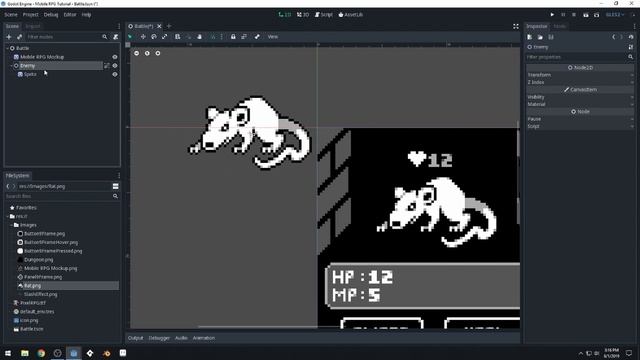The height and width of the screenshot is (360, 640).
Task: Click the FileSystem split-view toggle icon
Action: 116,186
